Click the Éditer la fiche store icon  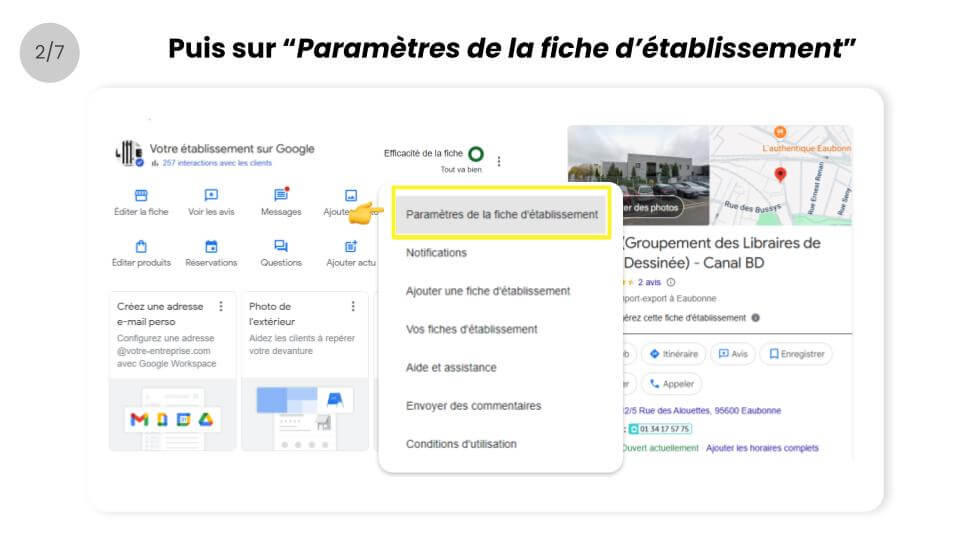pyautogui.click(x=141, y=195)
